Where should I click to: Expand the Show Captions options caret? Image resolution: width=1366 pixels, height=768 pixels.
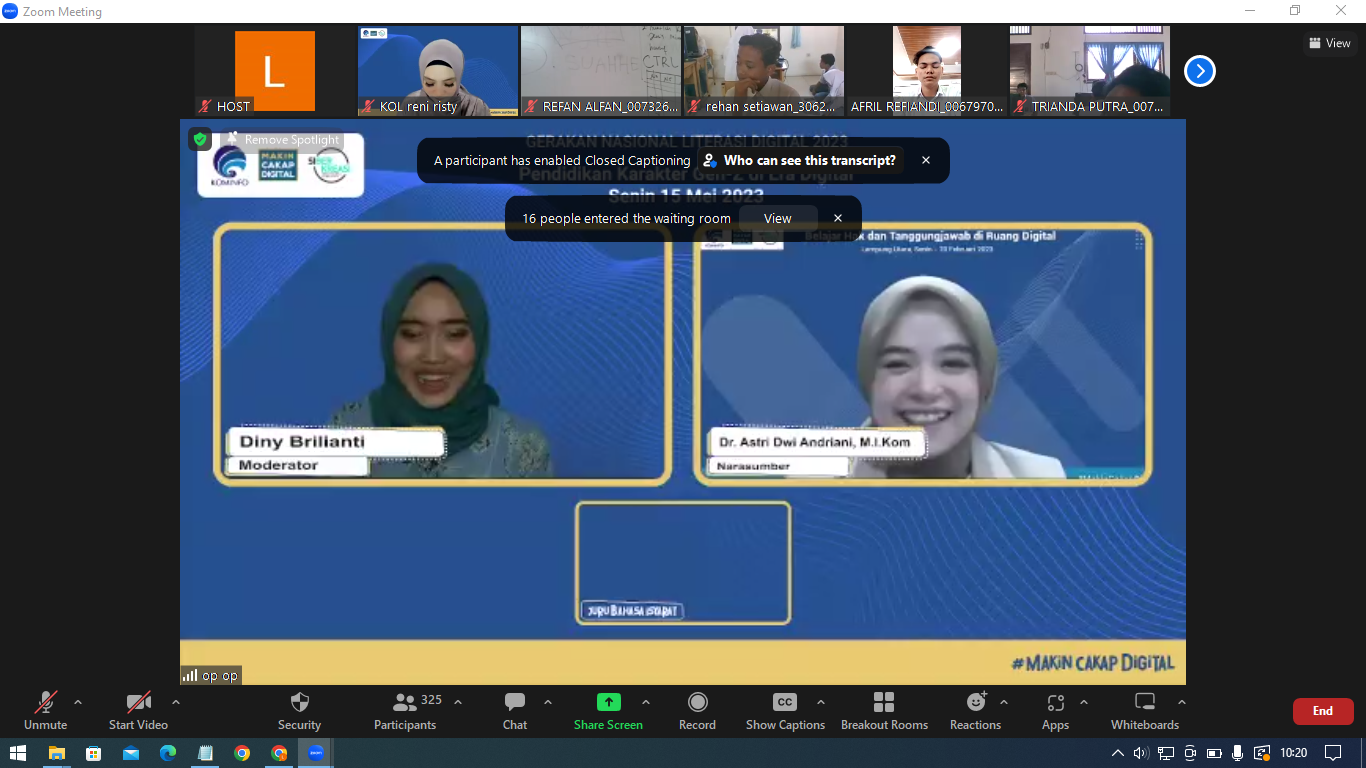pyautogui.click(x=821, y=702)
